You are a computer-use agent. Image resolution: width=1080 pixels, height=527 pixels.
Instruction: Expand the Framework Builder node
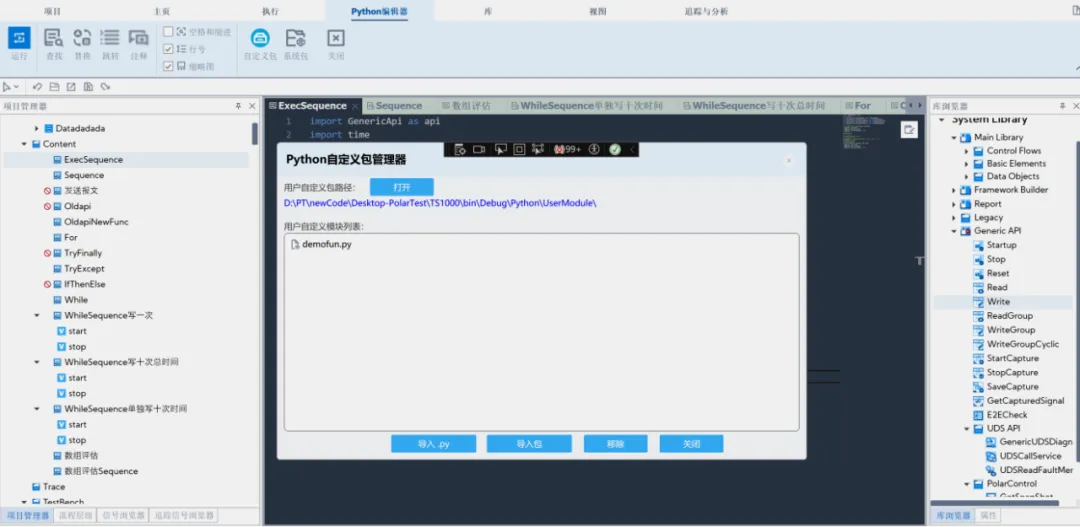click(x=954, y=190)
